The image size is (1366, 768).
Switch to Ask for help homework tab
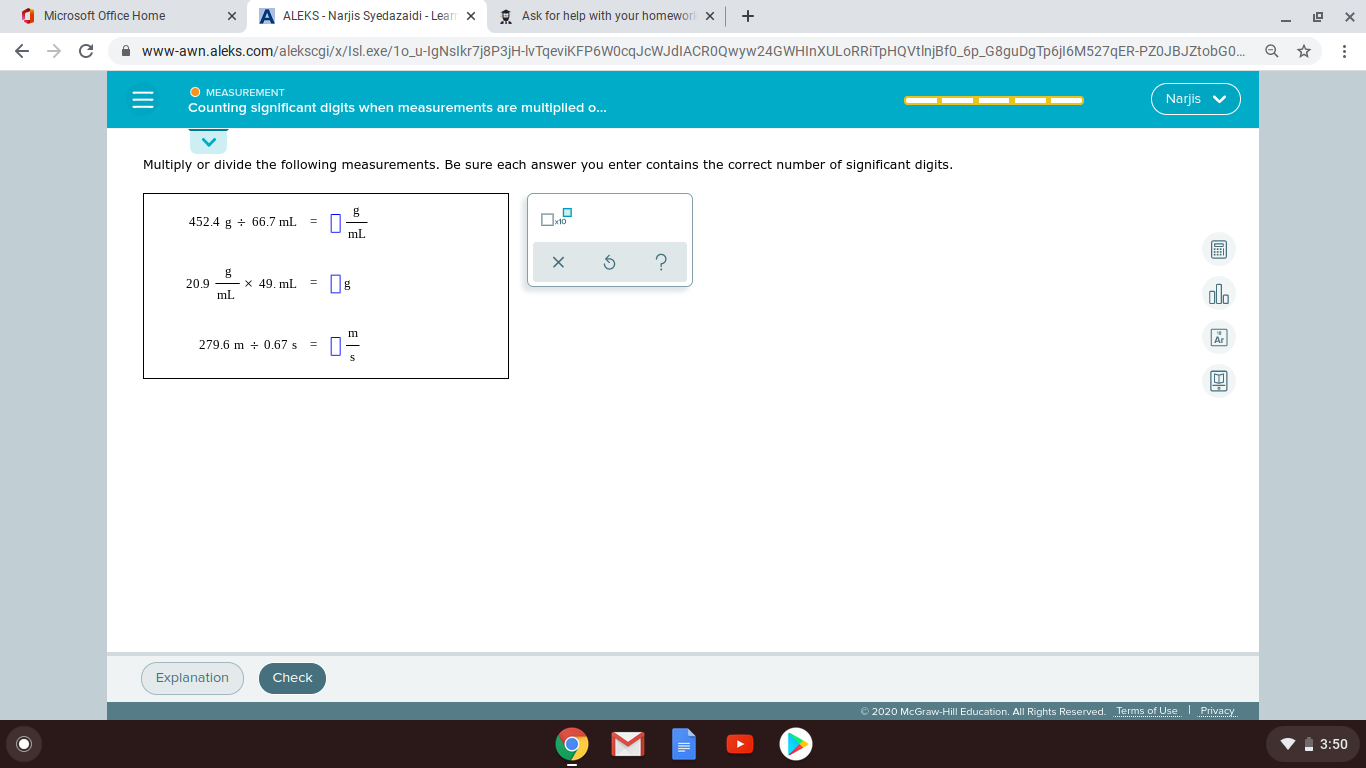(607, 16)
